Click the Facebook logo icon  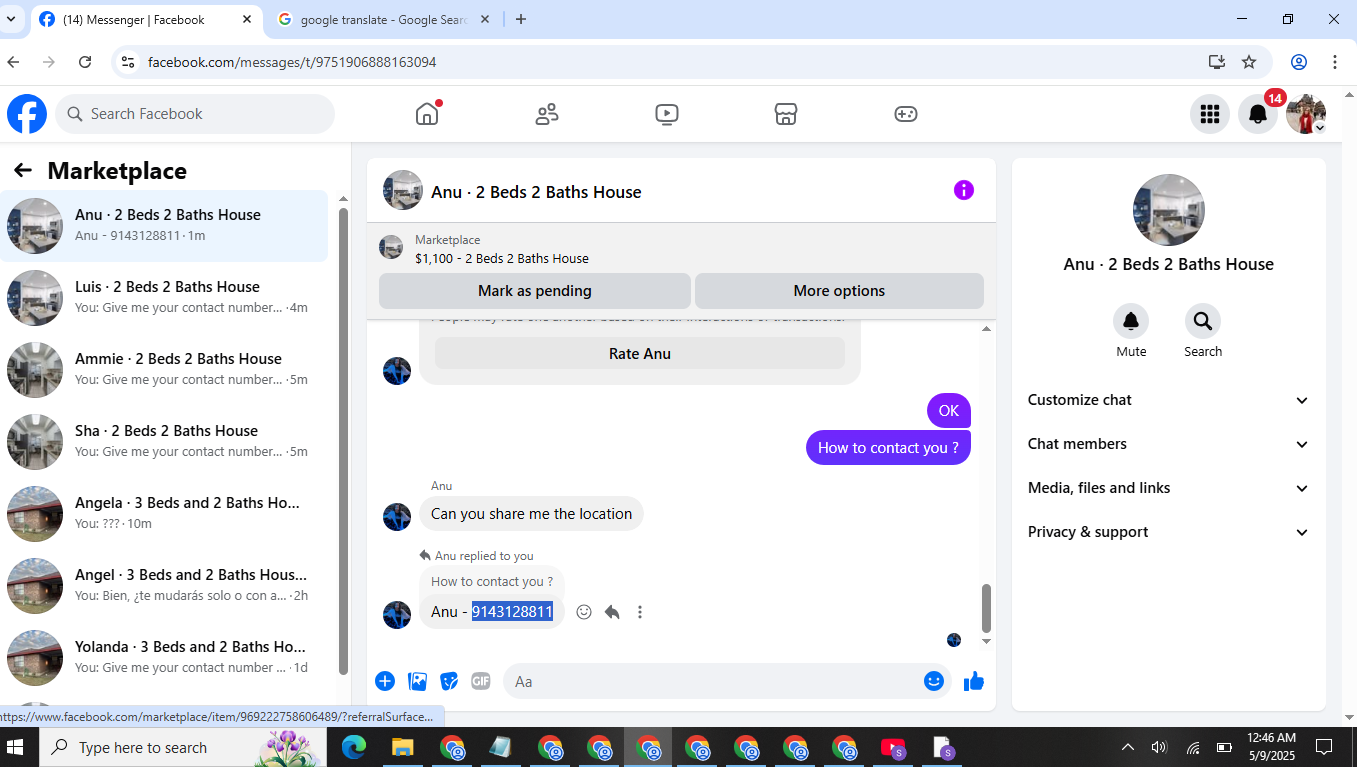27,114
